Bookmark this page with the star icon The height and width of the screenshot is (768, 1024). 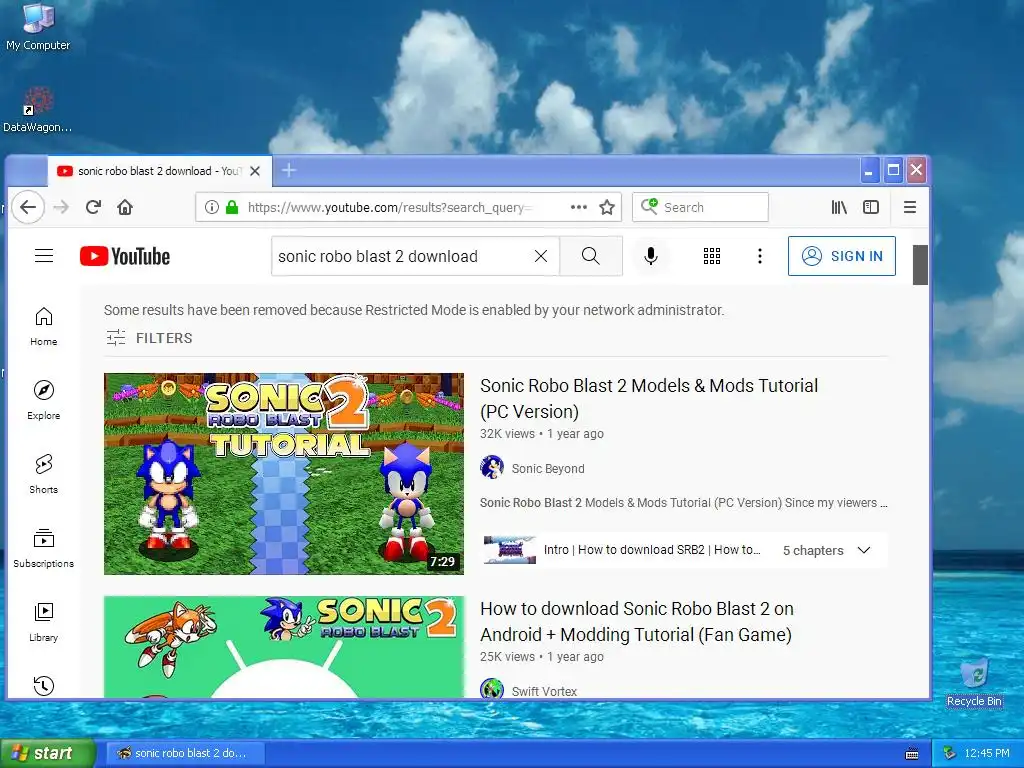(x=607, y=207)
